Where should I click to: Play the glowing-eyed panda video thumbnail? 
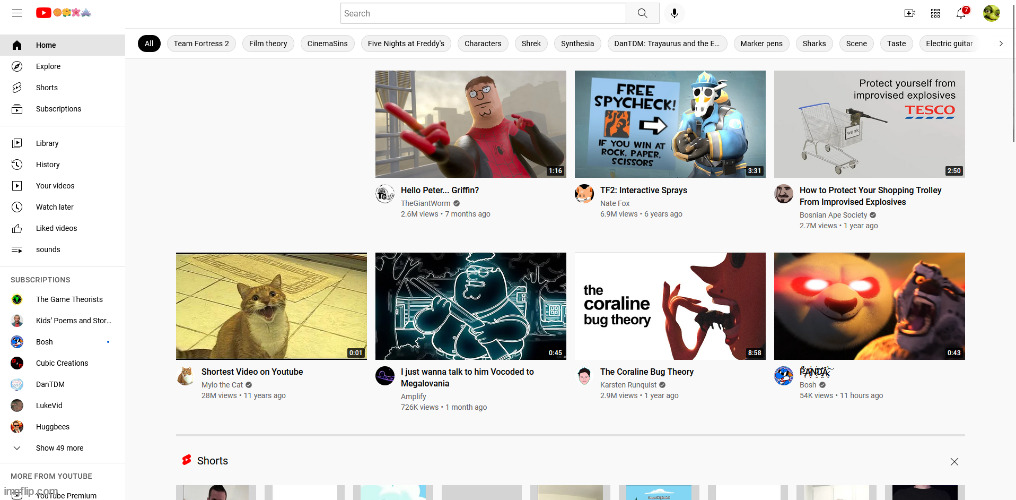[x=870, y=306]
